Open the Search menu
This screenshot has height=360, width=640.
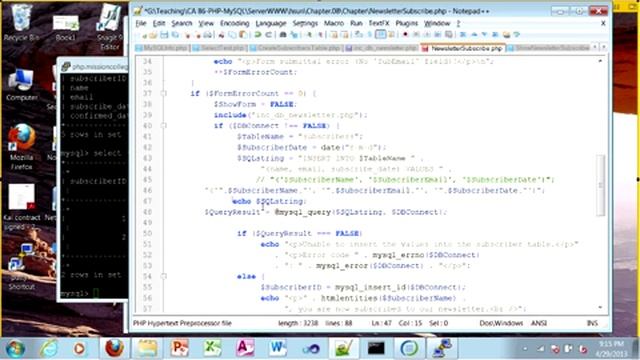(182, 23)
